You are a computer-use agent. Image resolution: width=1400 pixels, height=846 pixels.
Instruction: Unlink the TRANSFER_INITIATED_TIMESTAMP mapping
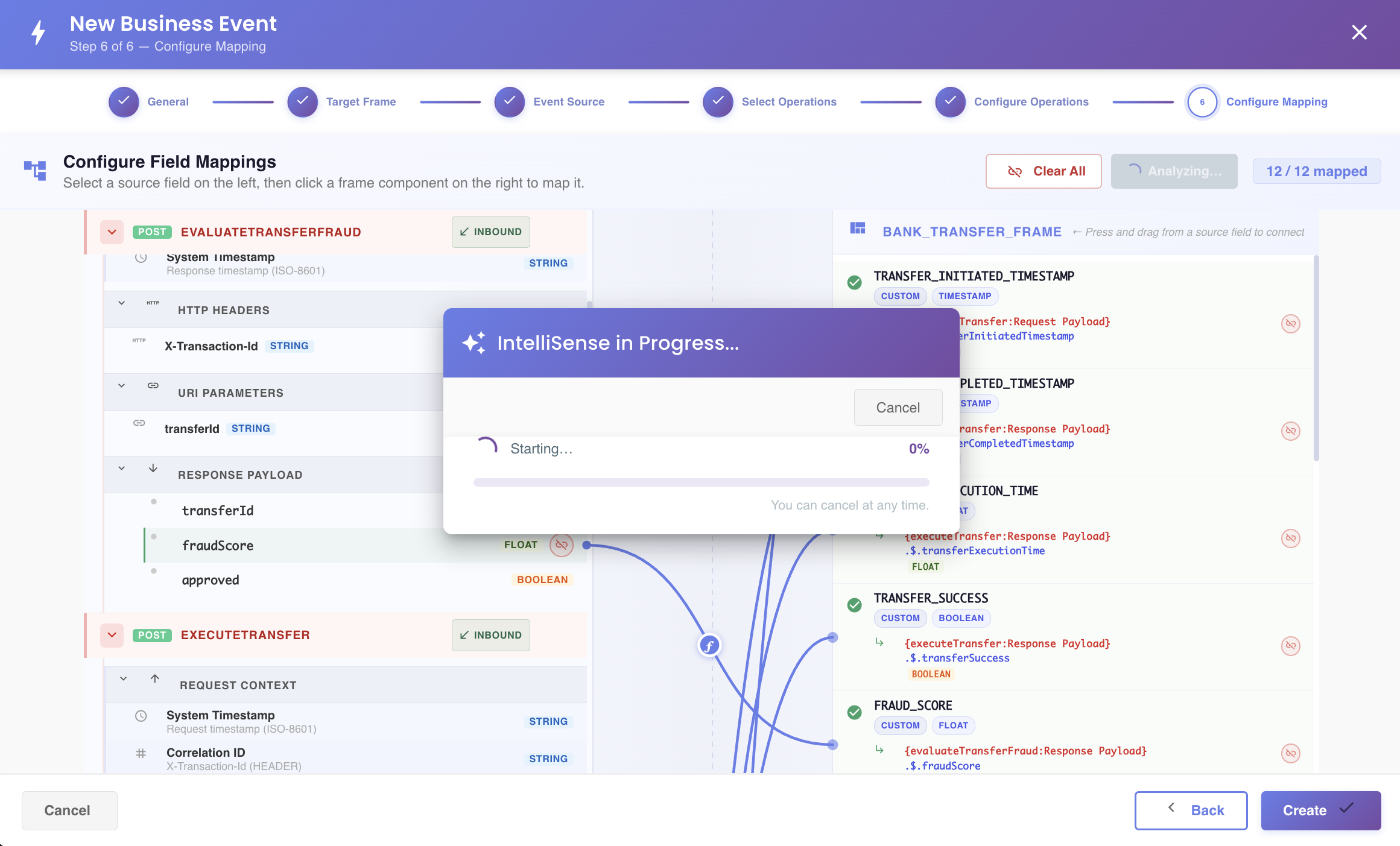coord(1291,324)
